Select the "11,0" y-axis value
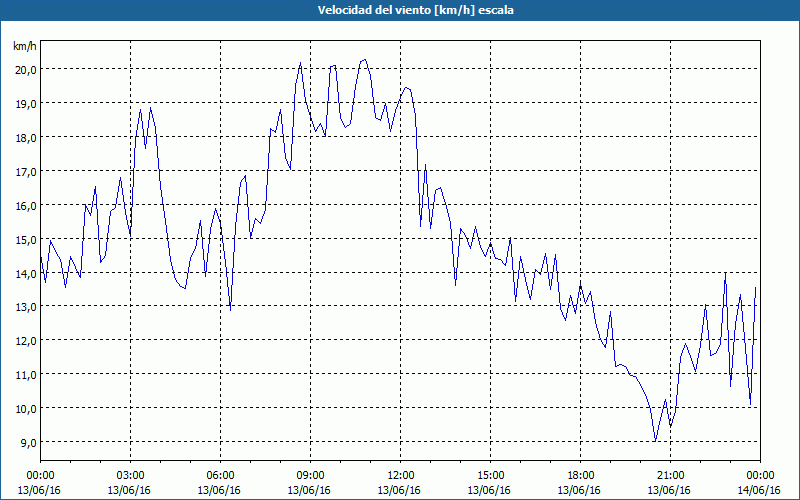The image size is (800, 500). 25,374
